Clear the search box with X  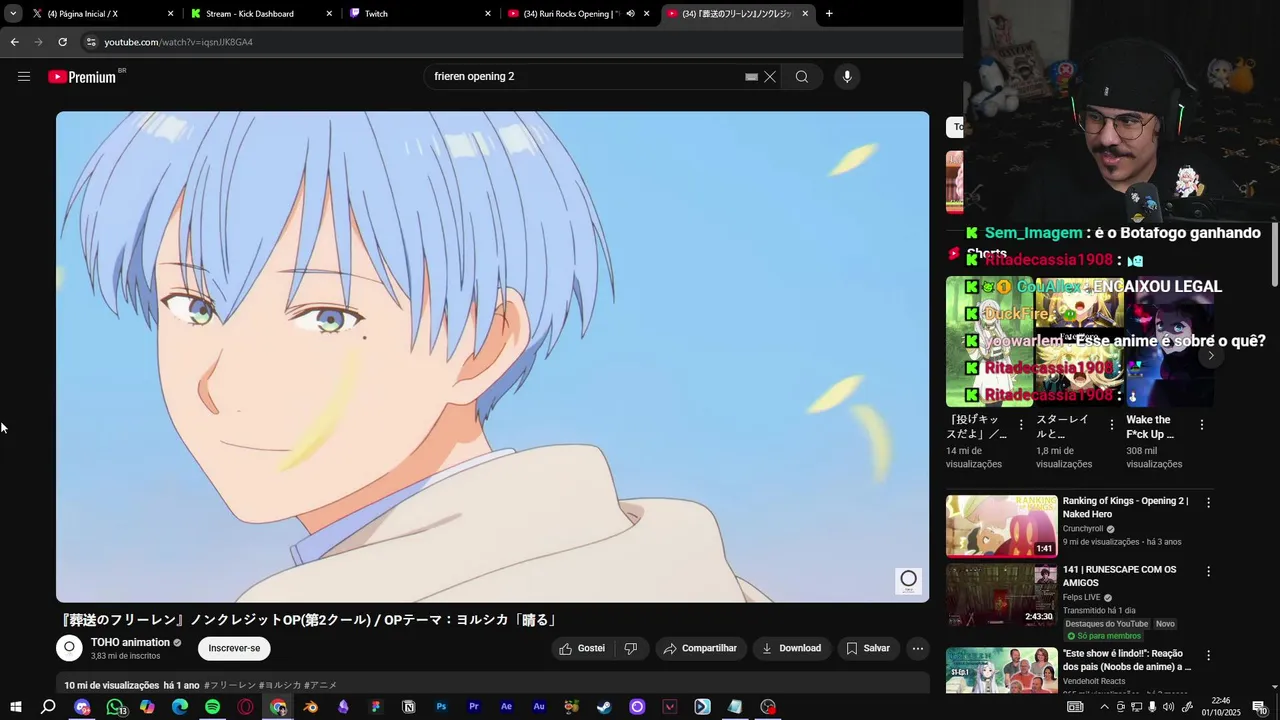click(770, 77)
